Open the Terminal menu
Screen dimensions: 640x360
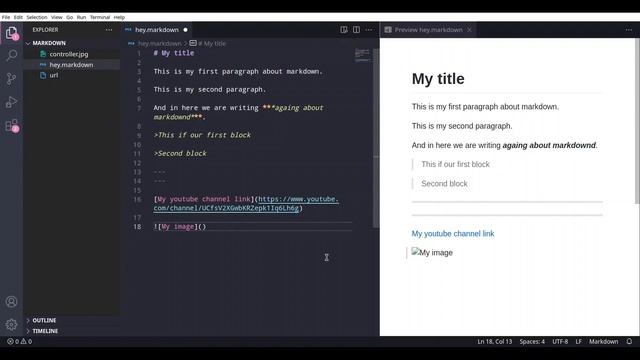100,17
